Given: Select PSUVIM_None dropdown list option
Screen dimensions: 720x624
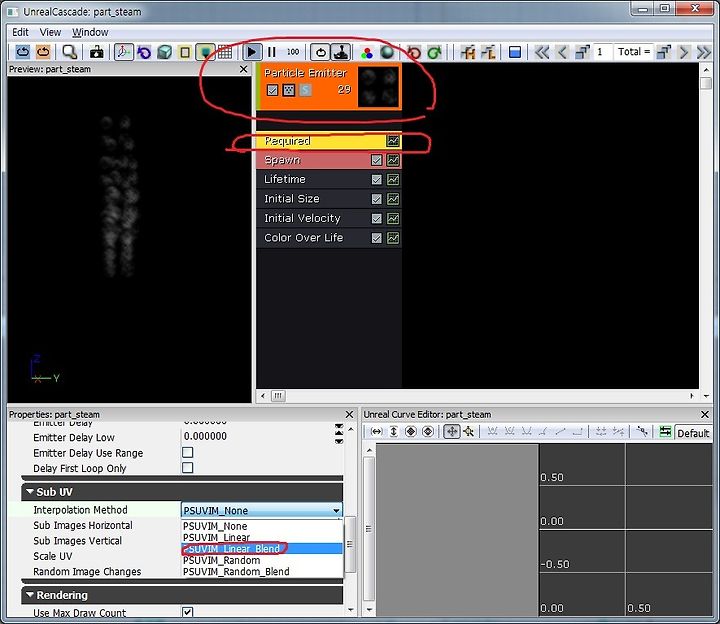Looking at the screenshot, I should pyautogui.click(x=262, y=526).
